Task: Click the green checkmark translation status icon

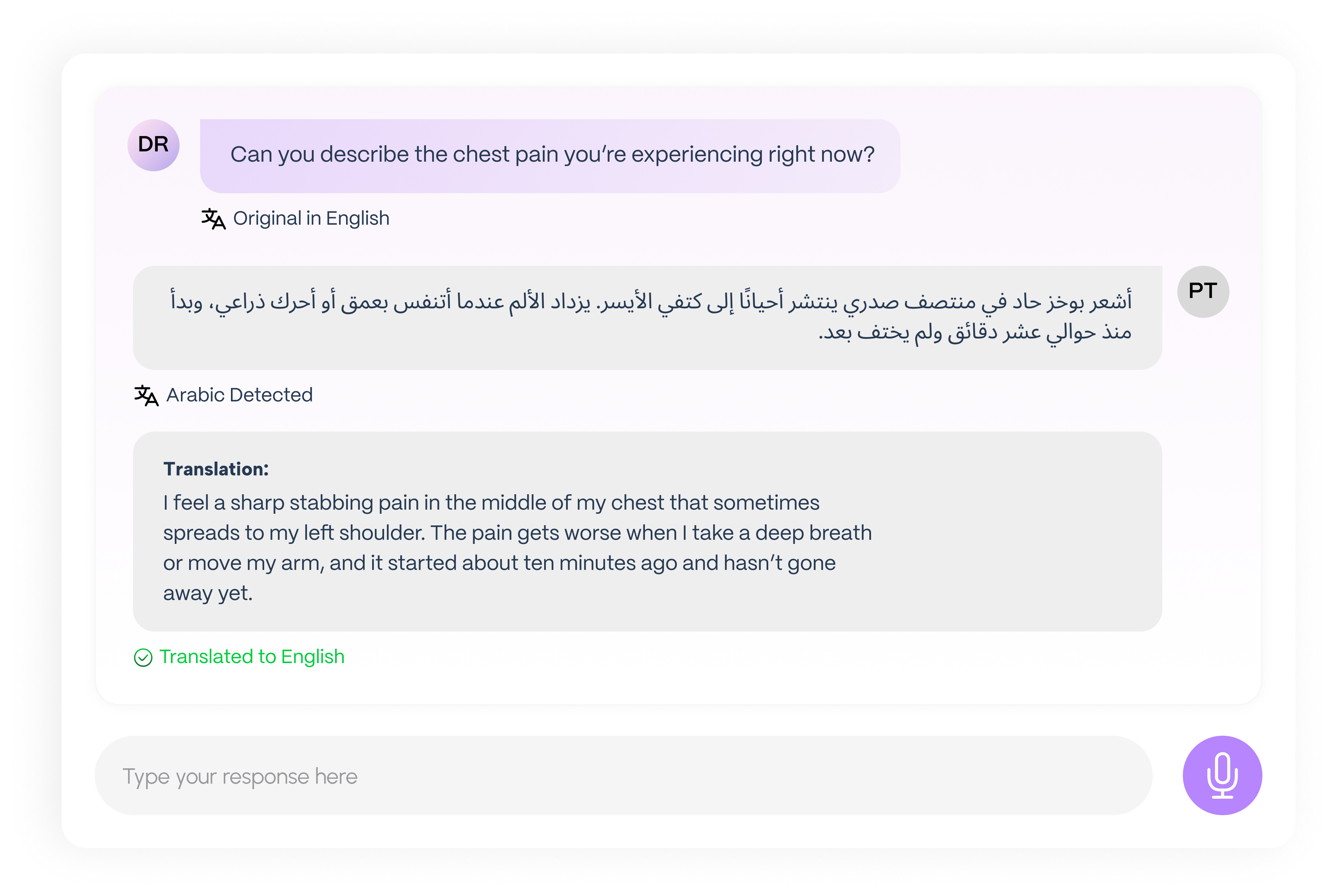Action: pos(143,658)
